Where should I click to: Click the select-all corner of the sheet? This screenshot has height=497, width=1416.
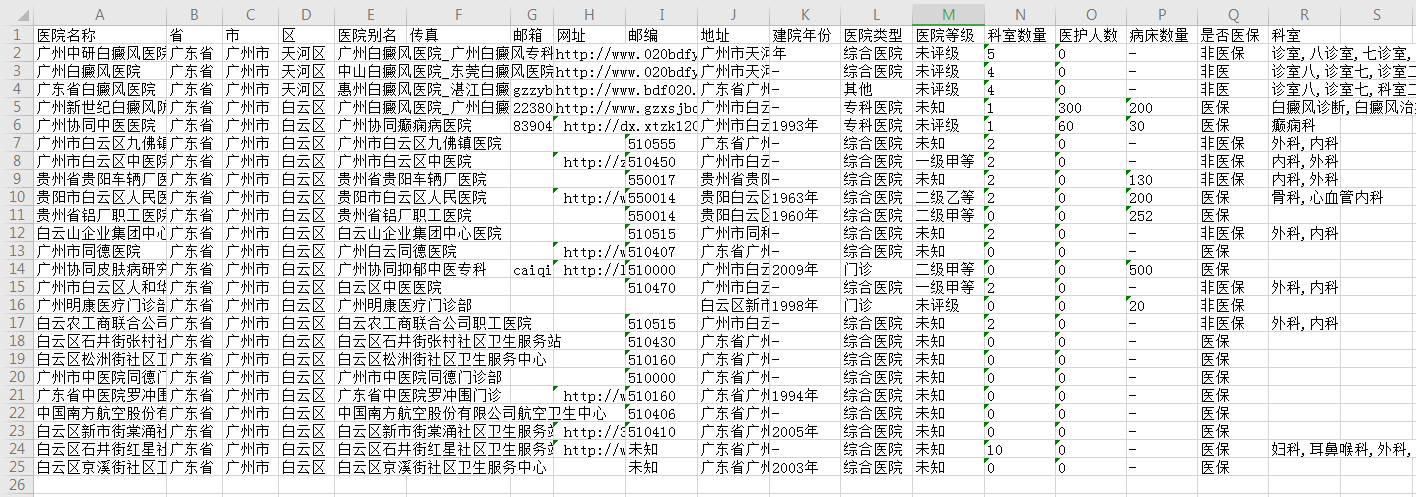(16, 14)
